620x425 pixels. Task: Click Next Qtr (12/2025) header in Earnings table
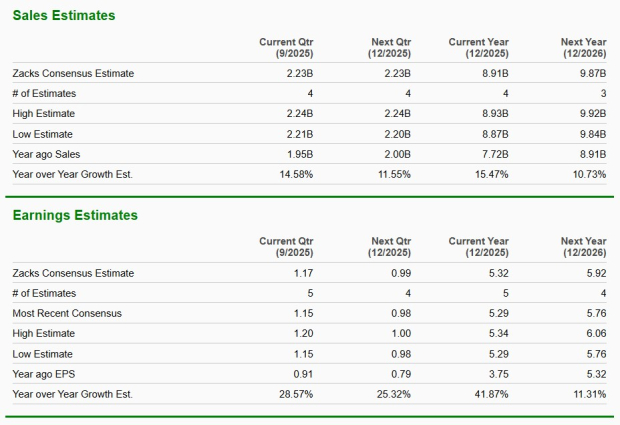[391, 247]
